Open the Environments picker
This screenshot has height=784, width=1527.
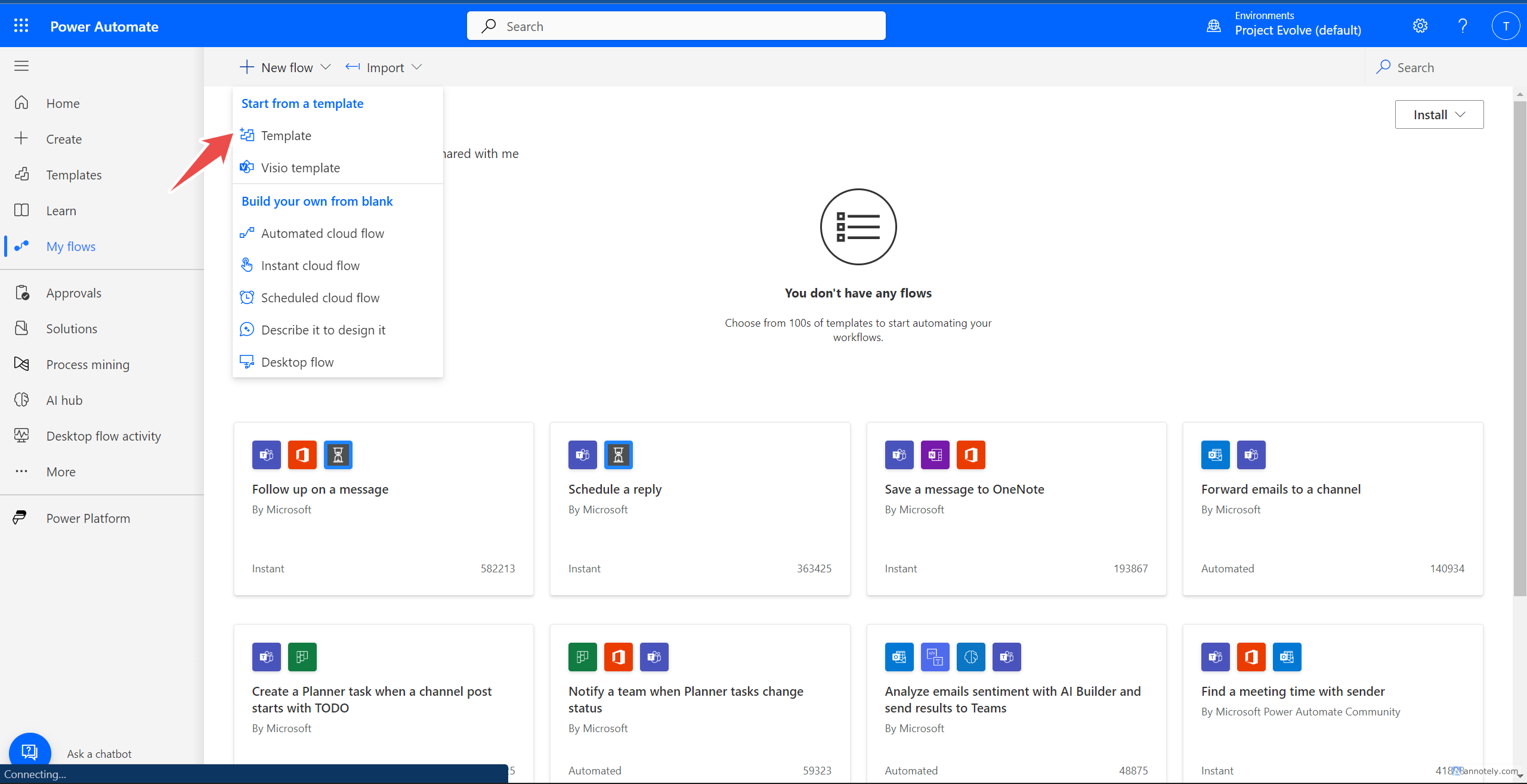1284,24
